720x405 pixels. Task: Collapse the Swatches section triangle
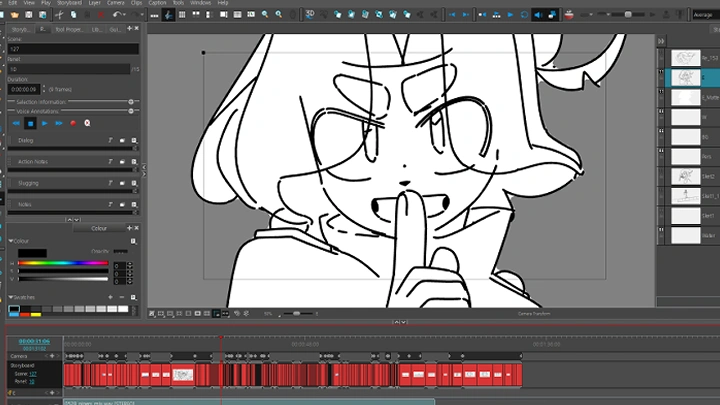pyautogui.click(x=10, y=297)
